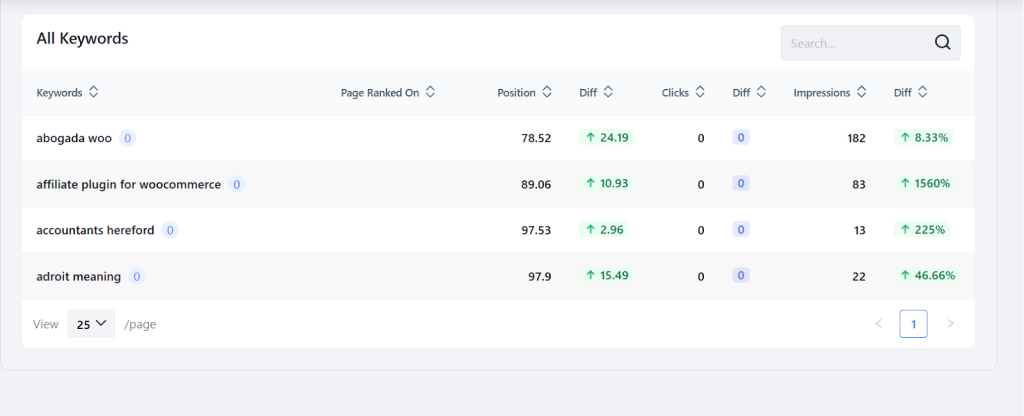Open affiliate plugin for woocommerce keyword
The height and width of the screenshot is (416, 1024).
[129, 185]
